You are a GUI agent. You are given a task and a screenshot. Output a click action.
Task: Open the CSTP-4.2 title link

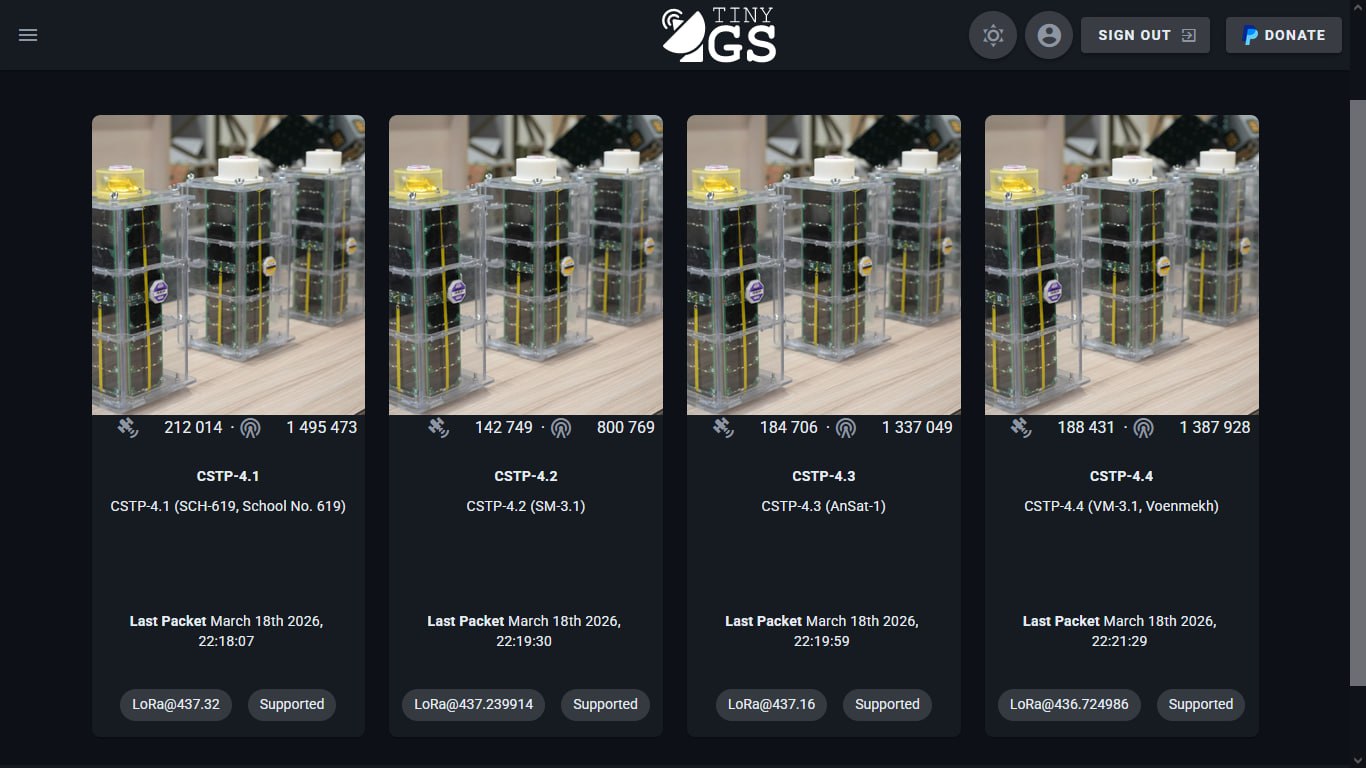point(526,476)
